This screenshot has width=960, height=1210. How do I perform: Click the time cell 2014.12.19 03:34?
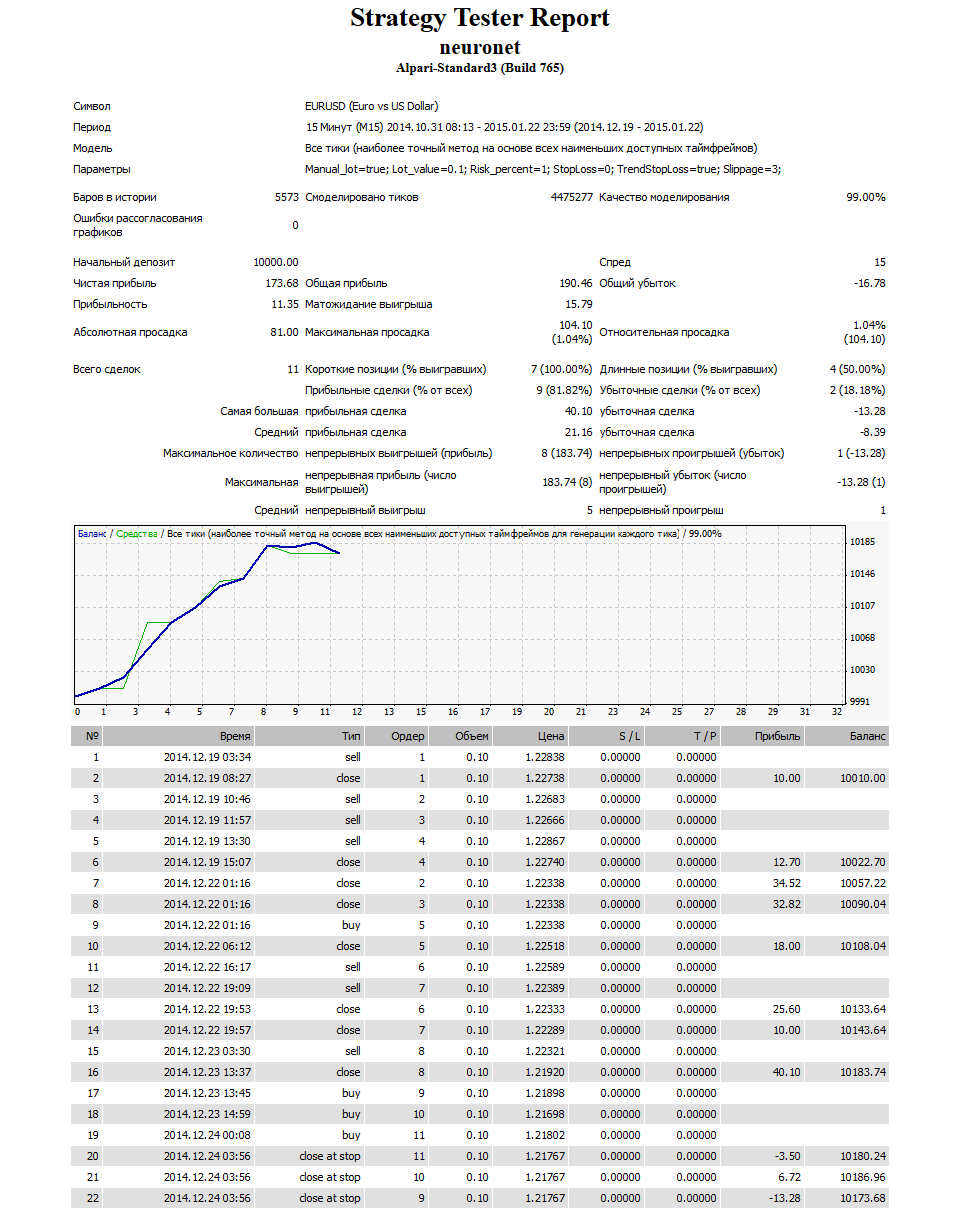(207, 757)
